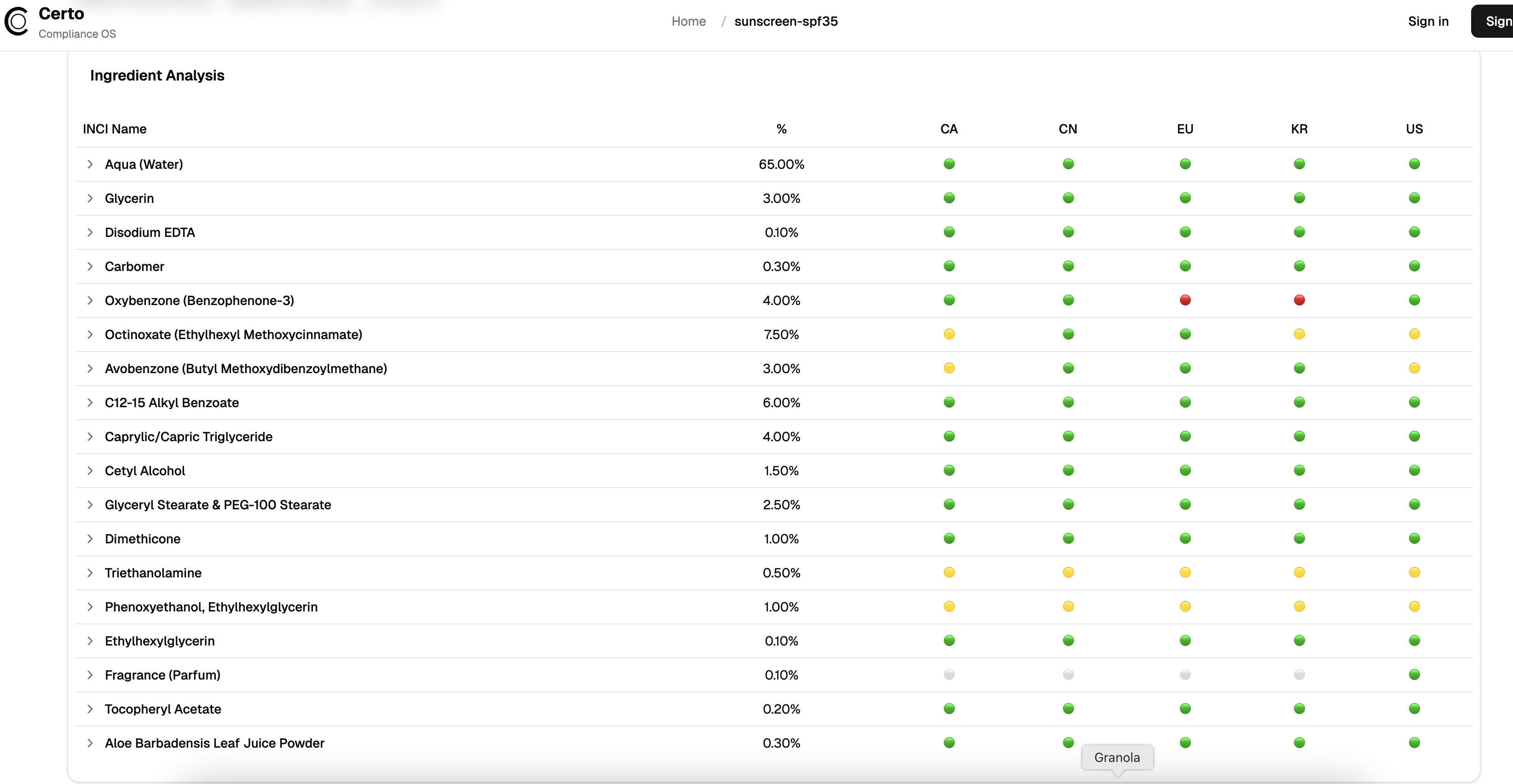Click the US column header
Screen dimensions: 1513x784
click(1415, 129)
